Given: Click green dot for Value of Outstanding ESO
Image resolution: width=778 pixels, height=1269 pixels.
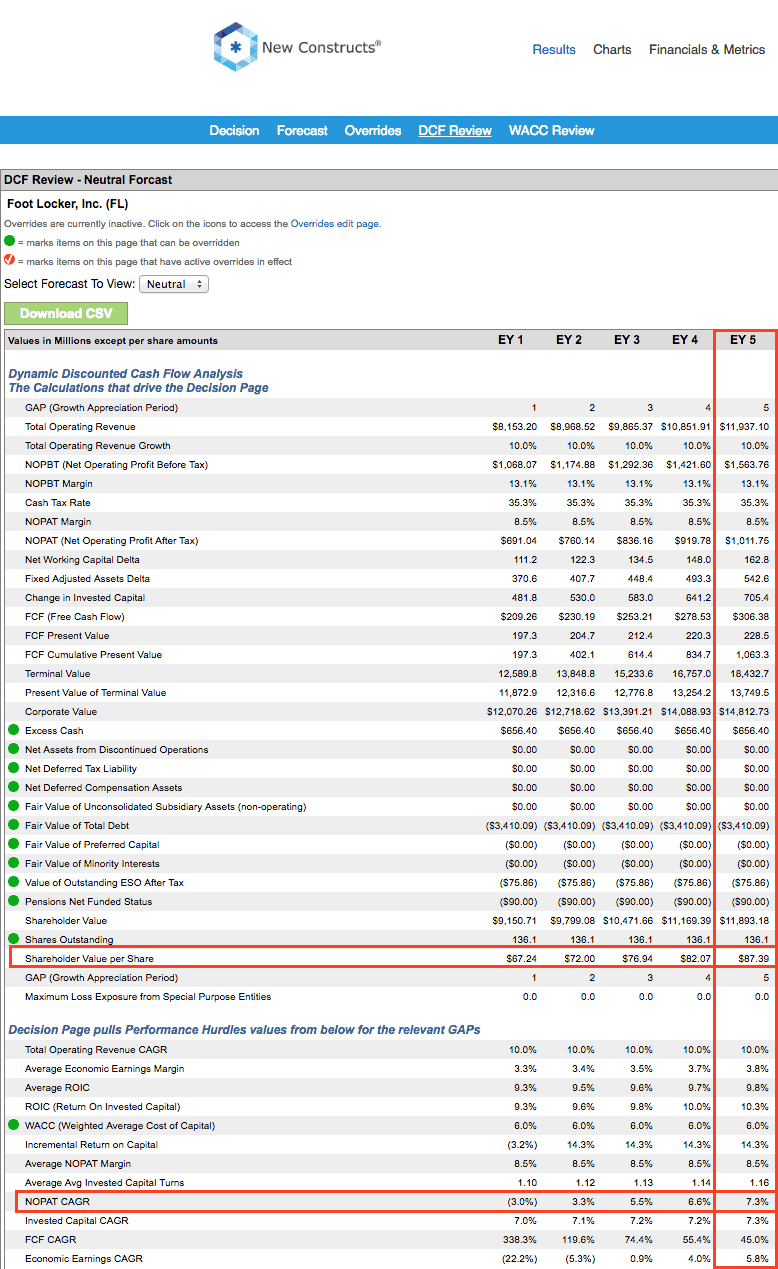Looking at the screenshot, I should point(13,882).
